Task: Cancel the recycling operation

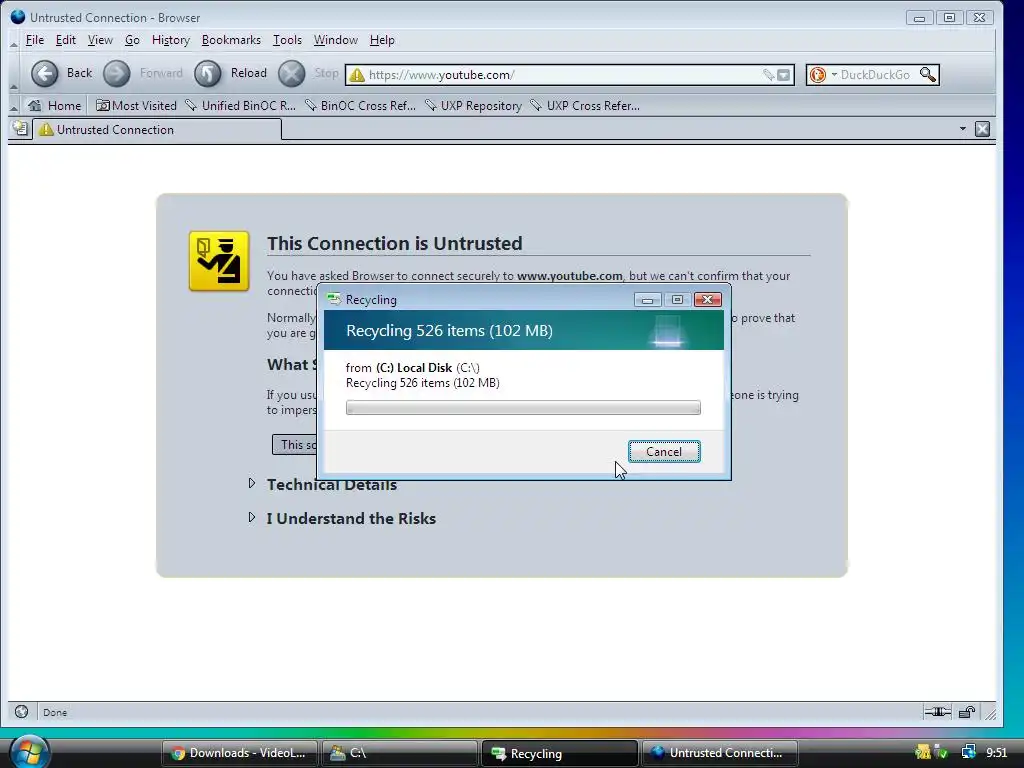Action: point(664,452)
